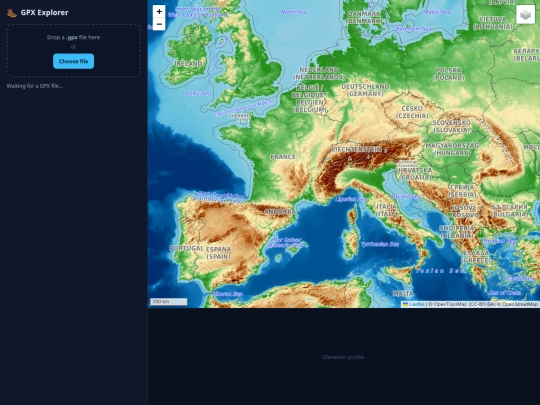The width and height of the screenshot is (540, 405).
Task: Click the North Sea label
Action: (293, 12)
